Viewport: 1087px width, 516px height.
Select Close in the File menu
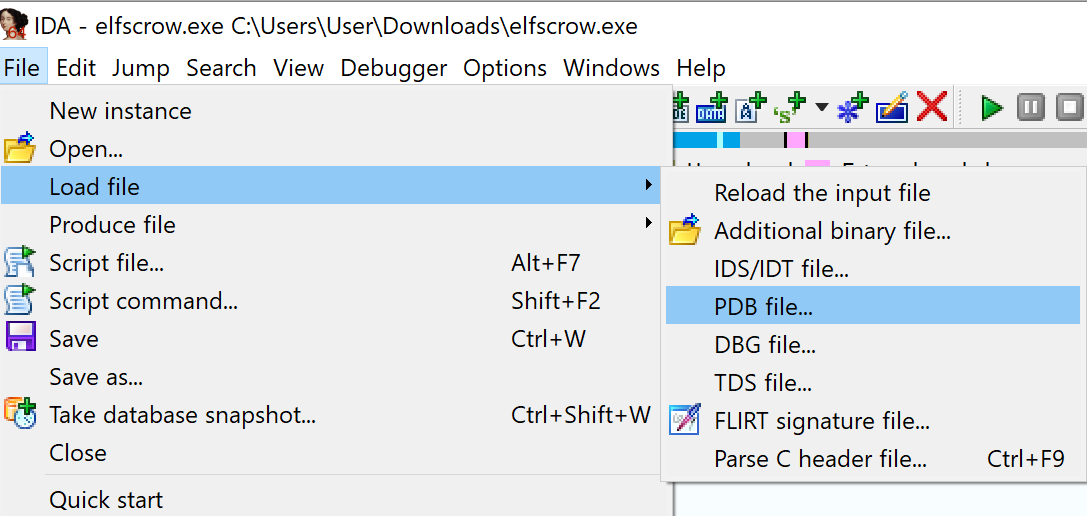point(337,453)
